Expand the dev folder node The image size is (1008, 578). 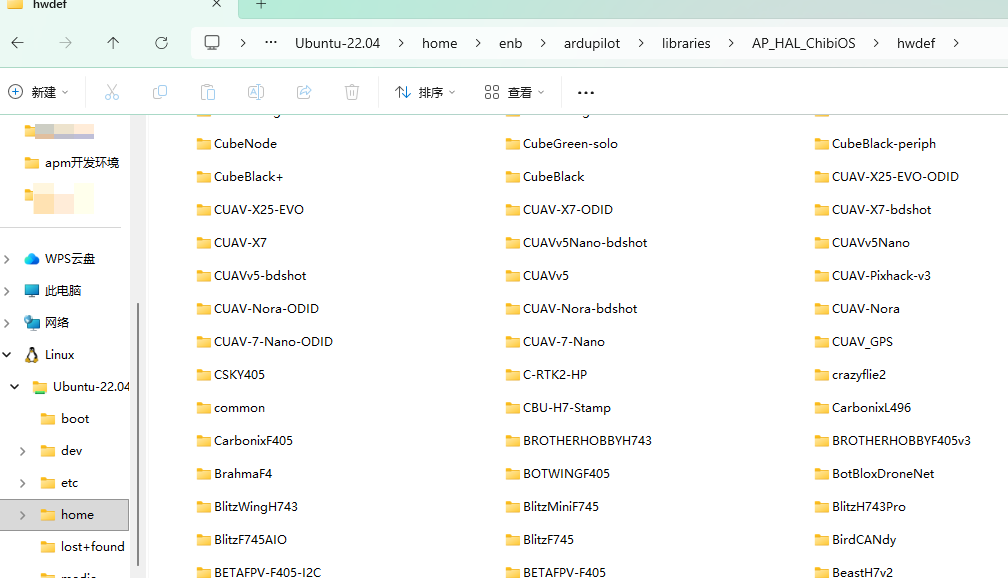tap(22, 451)
